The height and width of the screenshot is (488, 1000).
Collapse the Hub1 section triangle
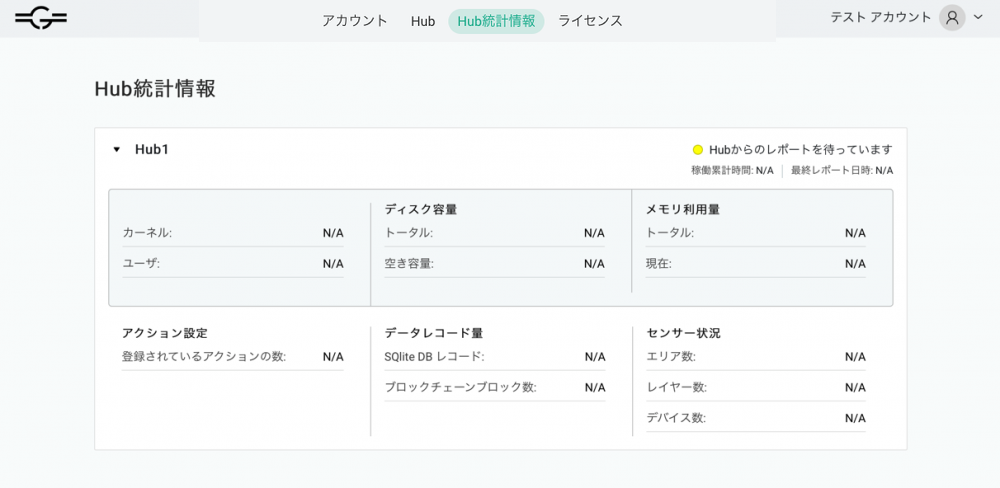(x=117, y=150)
